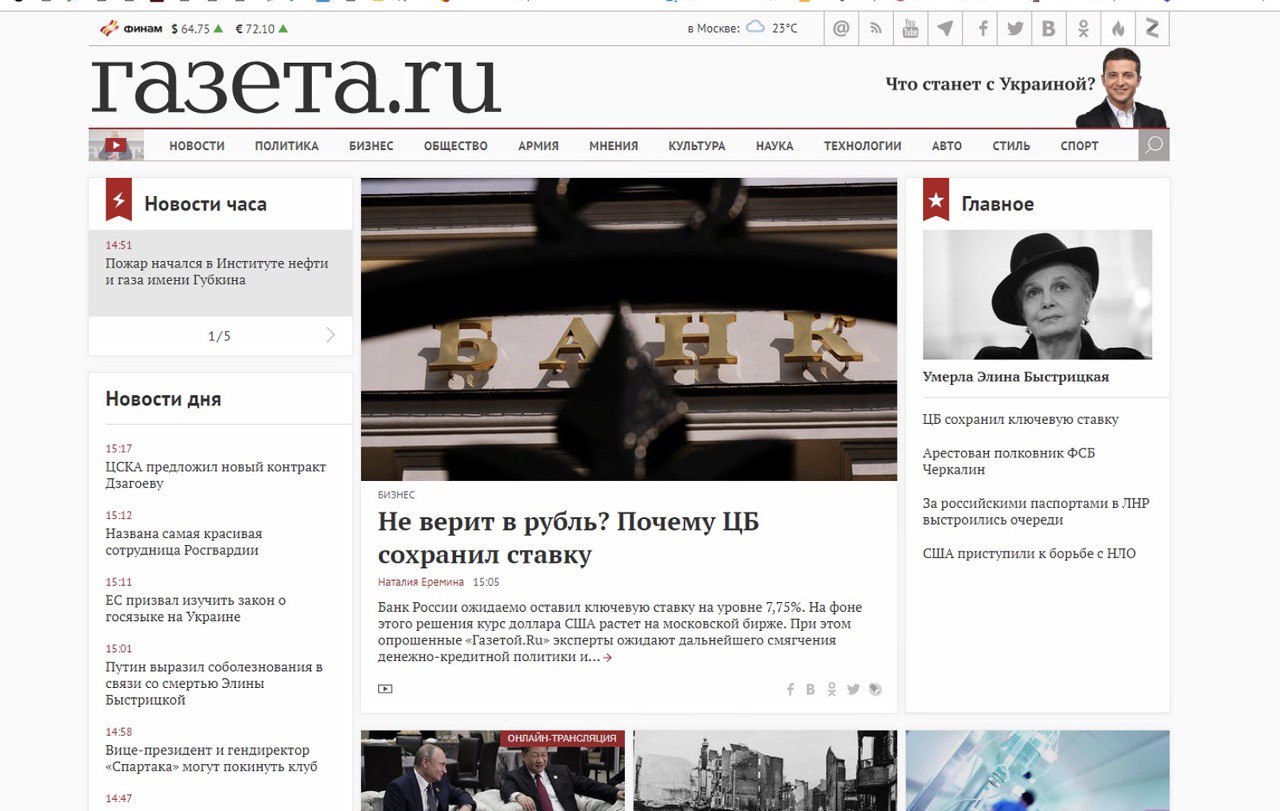Open the Odnoklassniki icon in header
Viewport: 1280px width, 811px height.
(x=1083, y=29)
